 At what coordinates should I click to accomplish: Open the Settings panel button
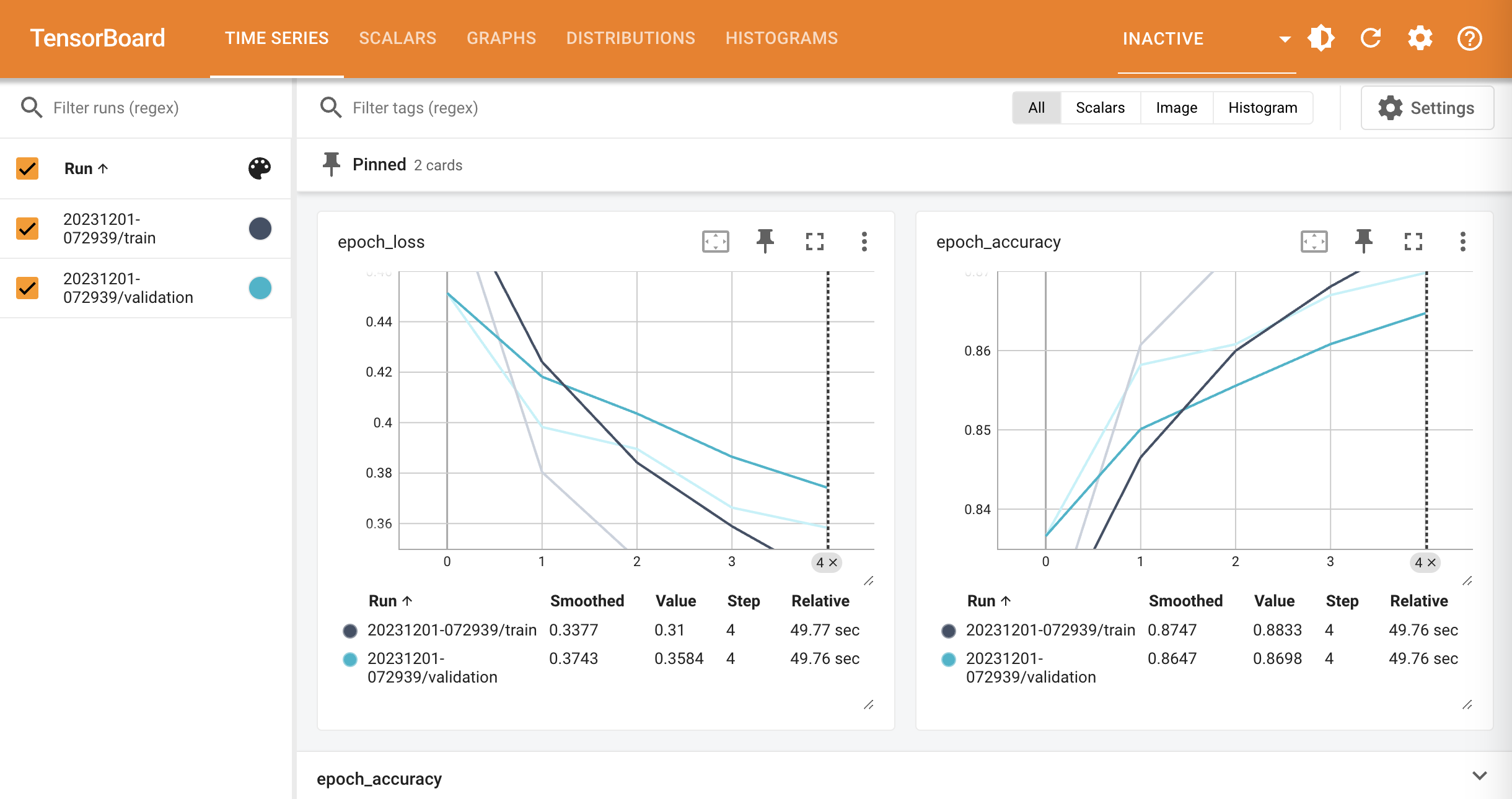(x=1427, y=108)
